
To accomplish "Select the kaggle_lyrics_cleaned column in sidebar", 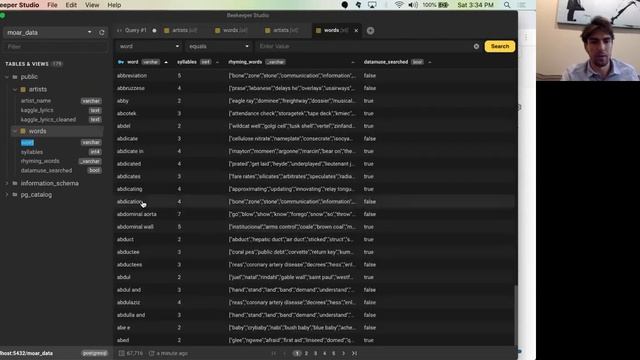I will pos(48,120).
